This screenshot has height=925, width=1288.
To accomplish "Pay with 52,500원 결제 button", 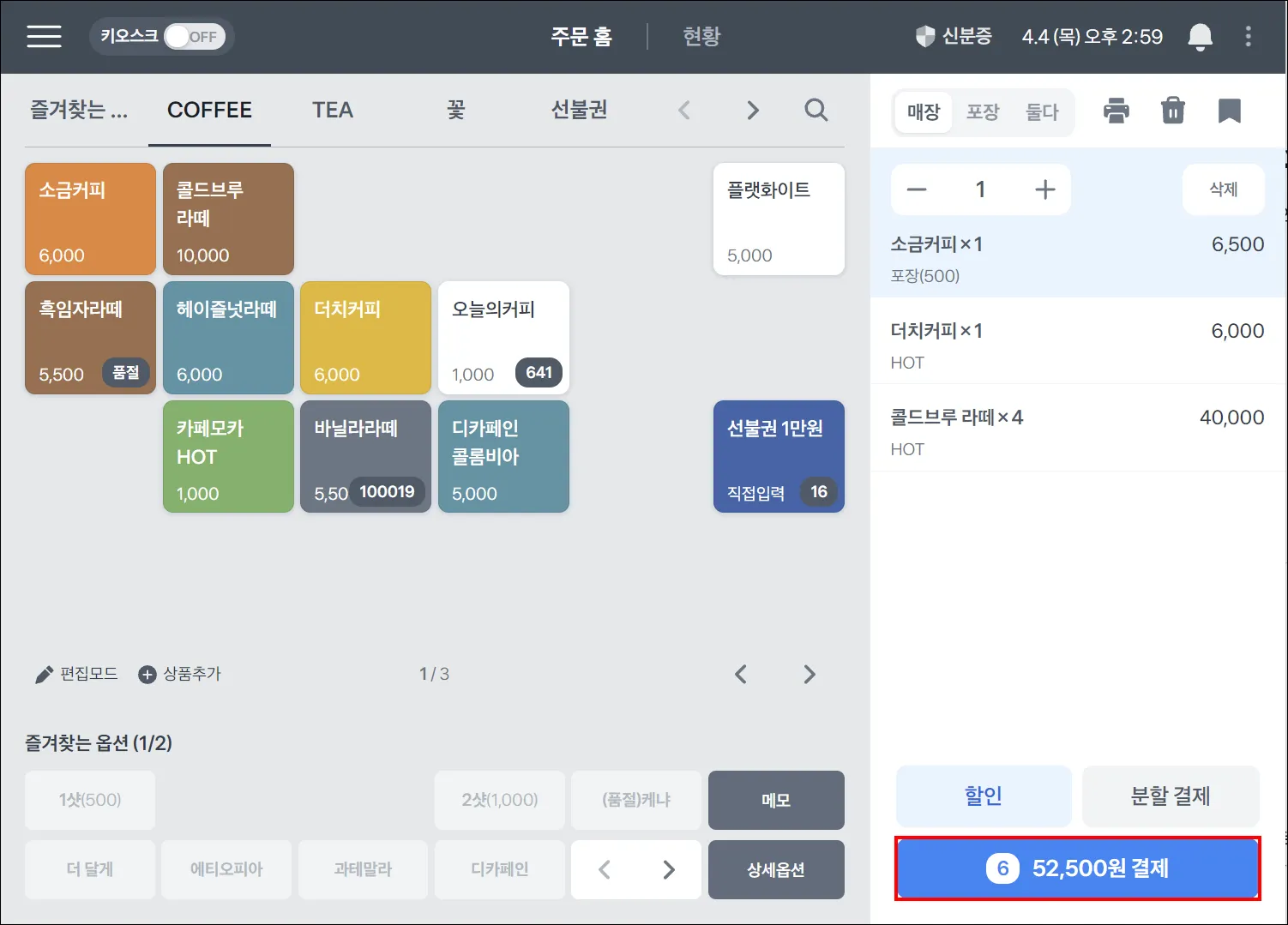I will 1078,868.
